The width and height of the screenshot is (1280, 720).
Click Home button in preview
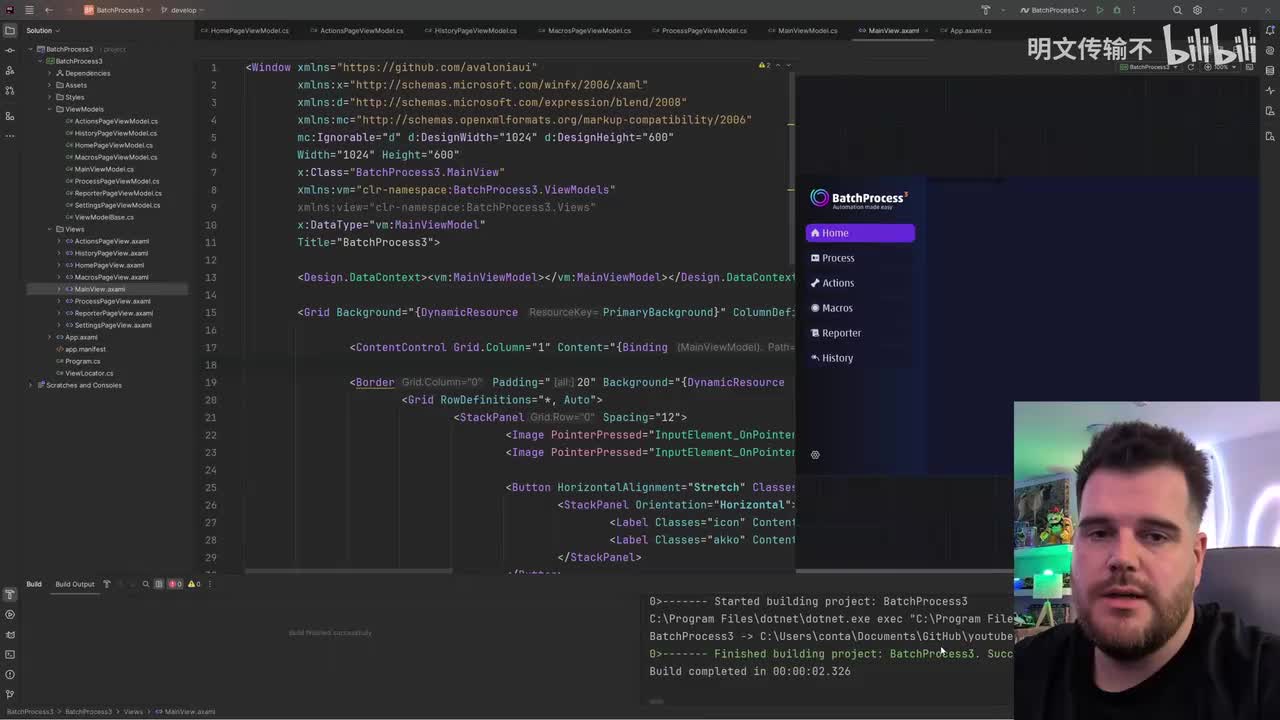click(860, 233)
